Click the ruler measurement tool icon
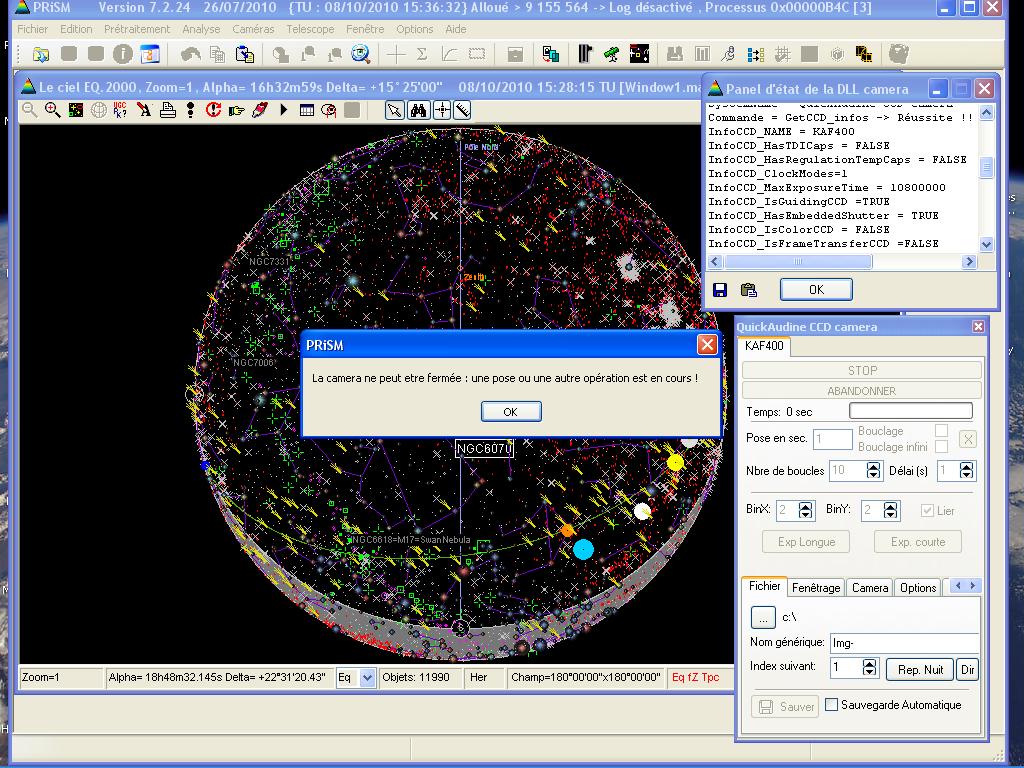 463,110
